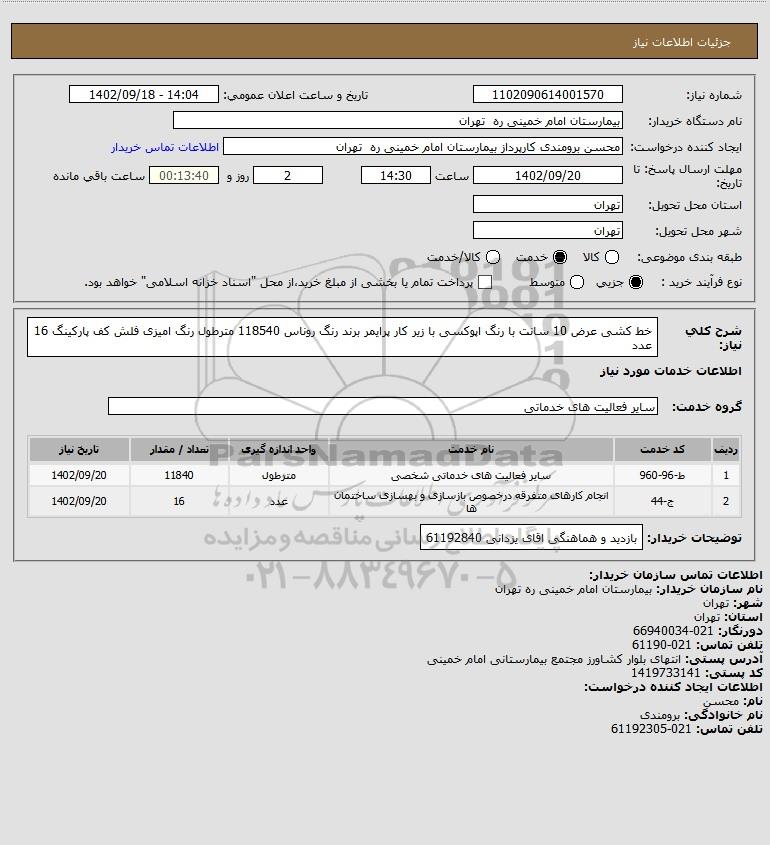Click the delivery province field تهران
The image size is (770, 845).
[x=547, y=205]
